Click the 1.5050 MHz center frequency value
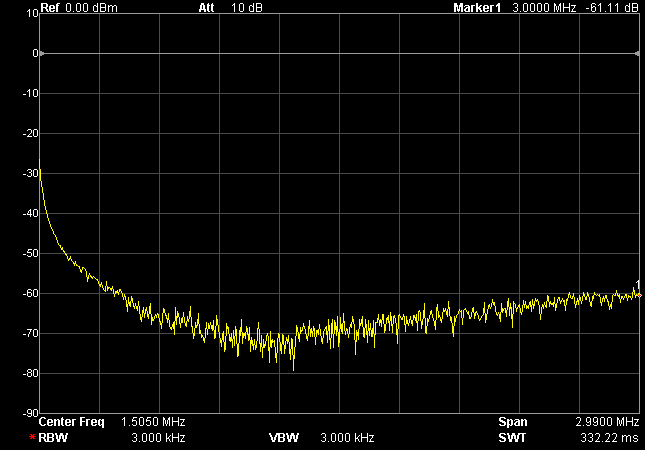Image resolution: width=645 pixels, height=450 pixels. (153, 422)
